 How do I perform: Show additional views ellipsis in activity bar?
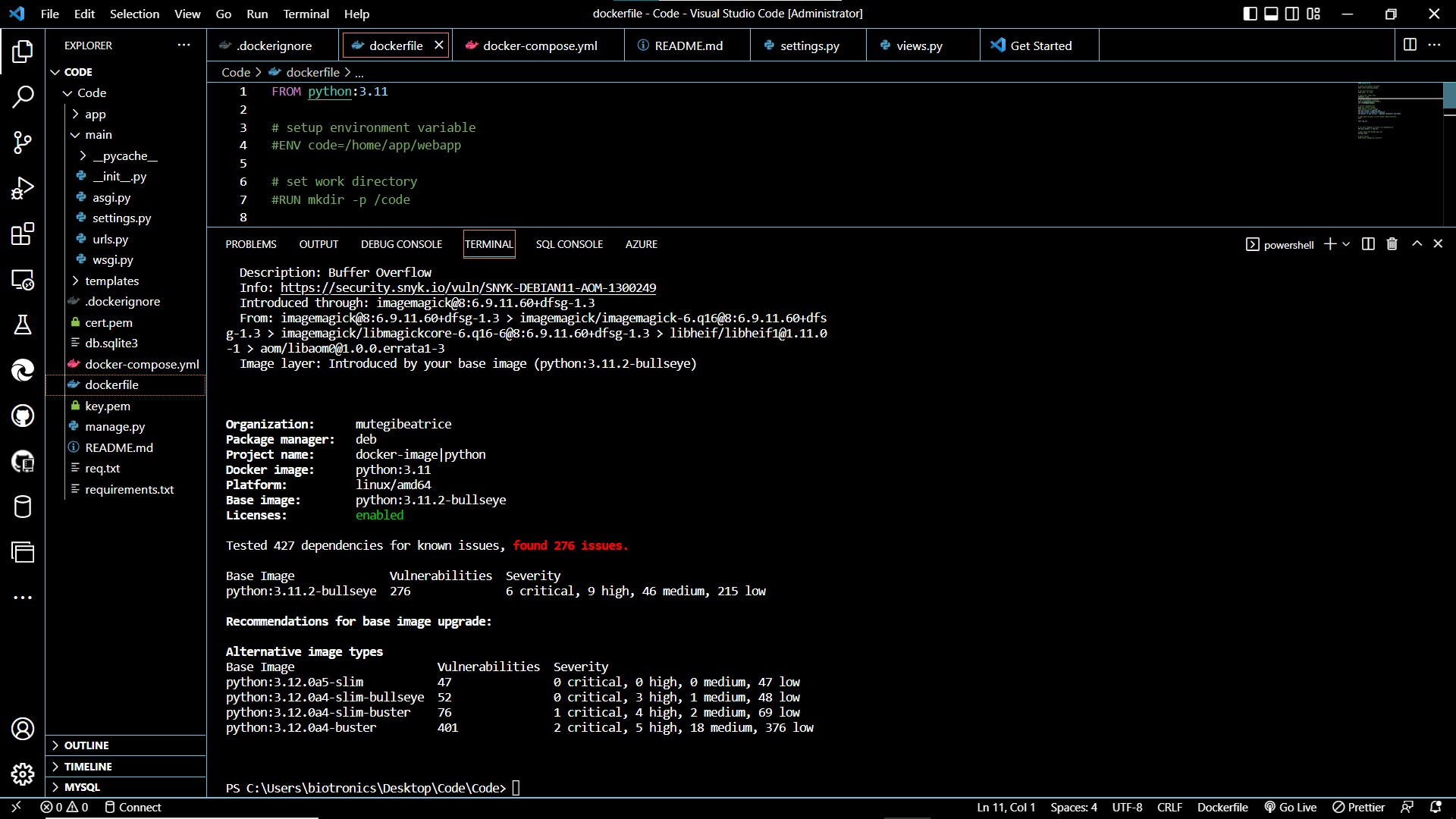click(x=23, y=598)
